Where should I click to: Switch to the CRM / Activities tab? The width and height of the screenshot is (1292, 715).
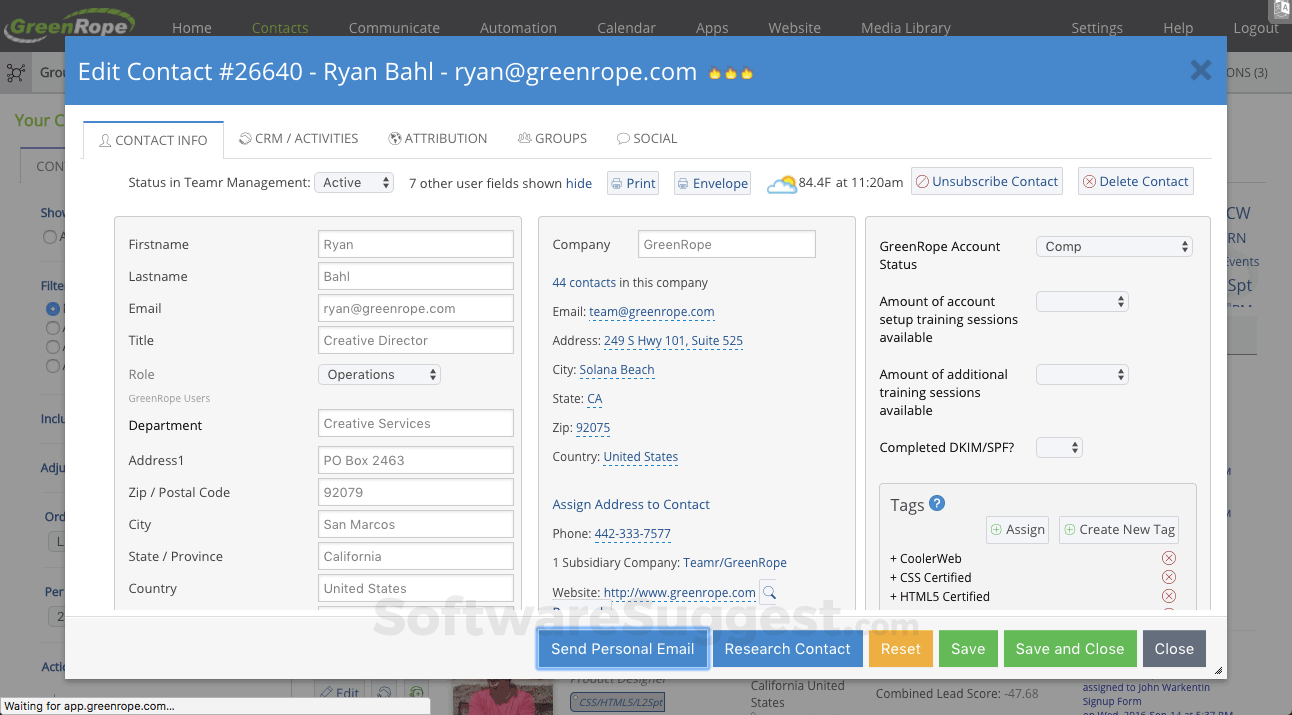point(298,139)
